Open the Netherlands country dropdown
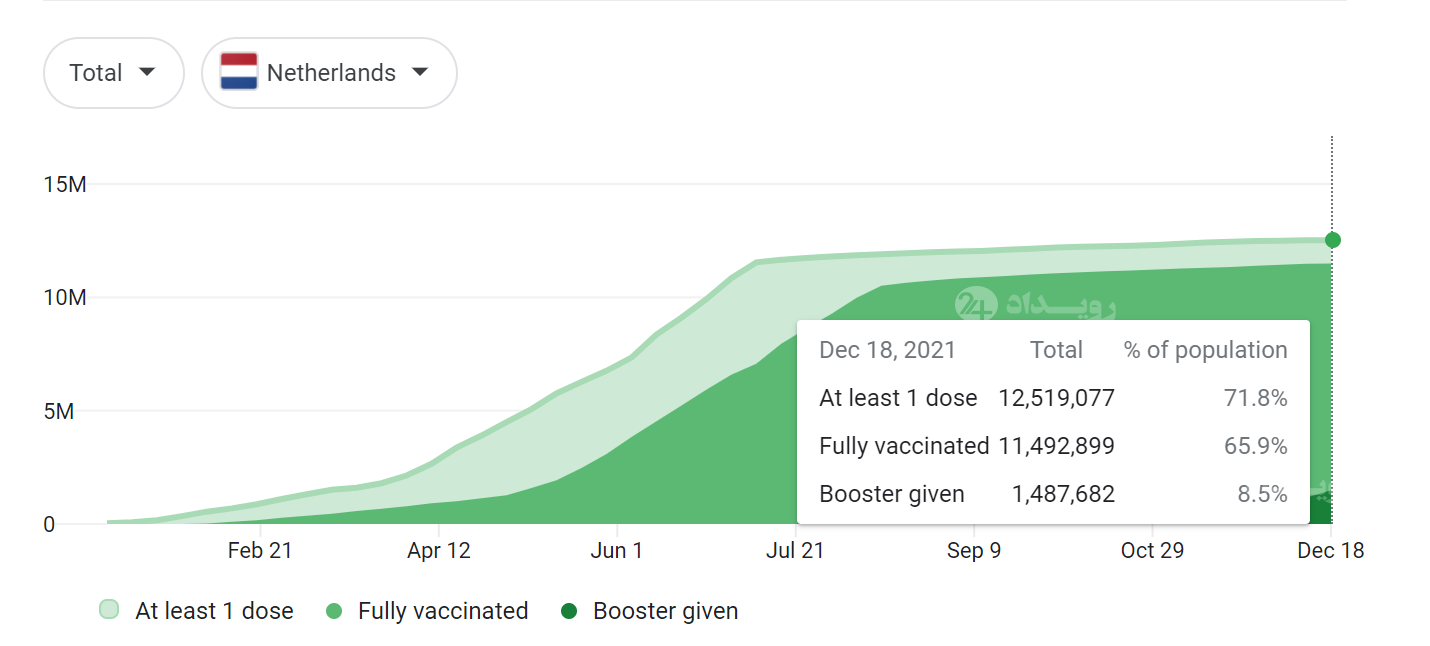 point(329,73)
